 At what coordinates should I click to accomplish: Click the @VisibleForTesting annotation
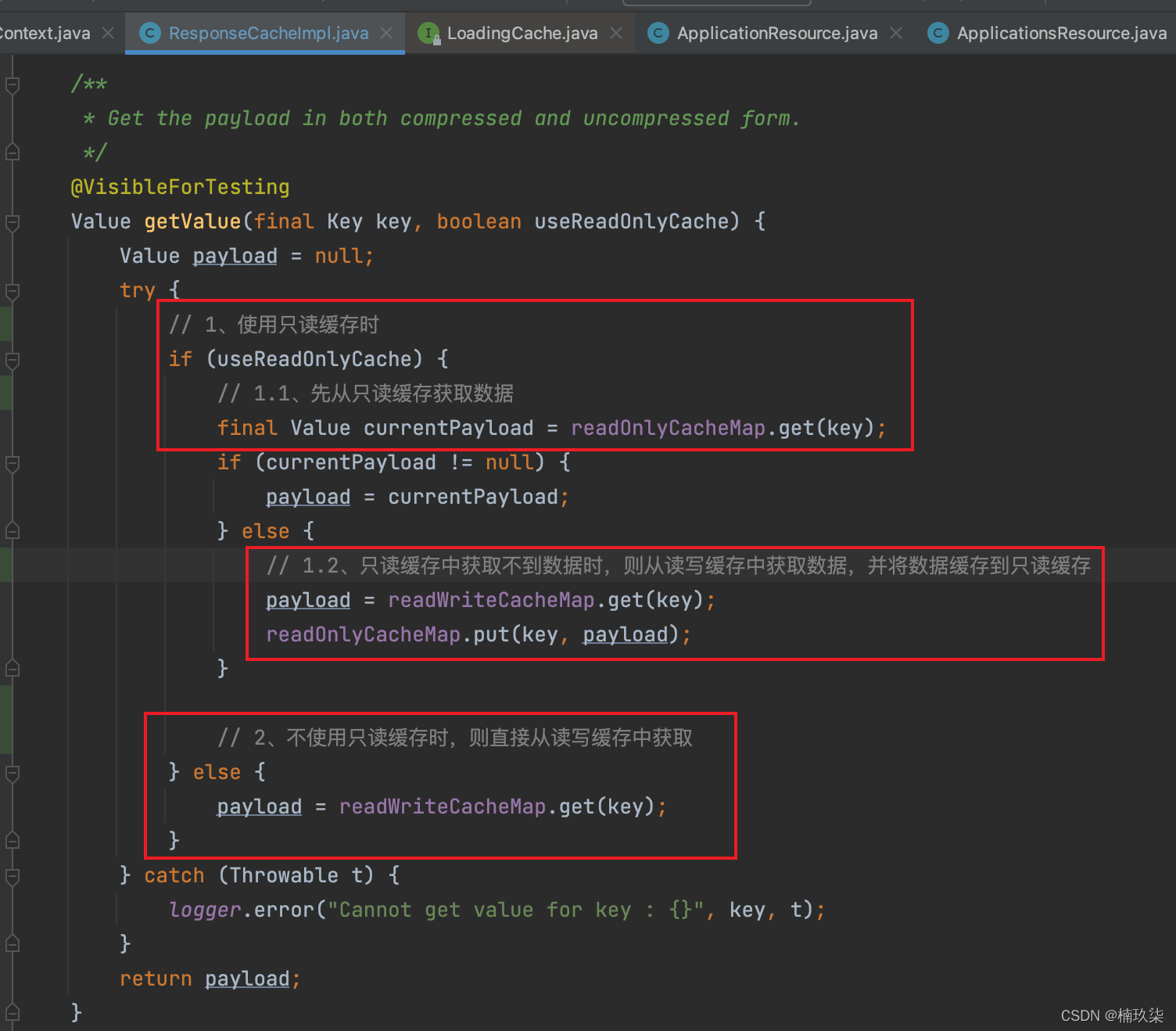tap(180, 187)
